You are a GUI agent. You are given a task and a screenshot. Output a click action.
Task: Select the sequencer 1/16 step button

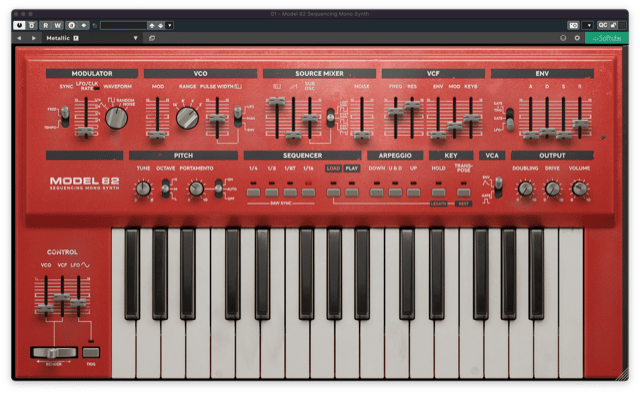click(x=308, y=192)
